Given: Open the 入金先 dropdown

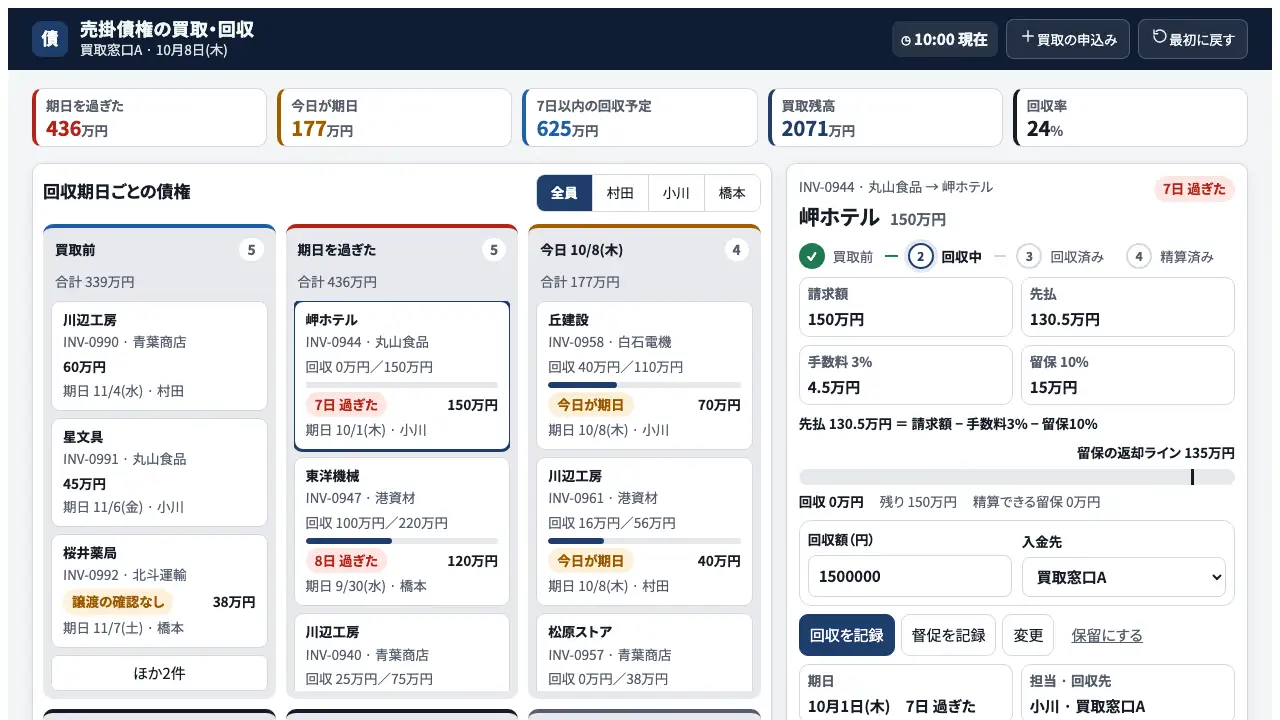Looking at the screenshot, I should pos(1124,577).
